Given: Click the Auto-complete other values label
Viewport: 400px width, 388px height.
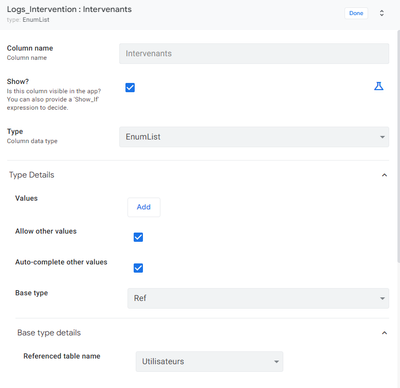Looking at the screenshot, I should [x=61, y=262].
